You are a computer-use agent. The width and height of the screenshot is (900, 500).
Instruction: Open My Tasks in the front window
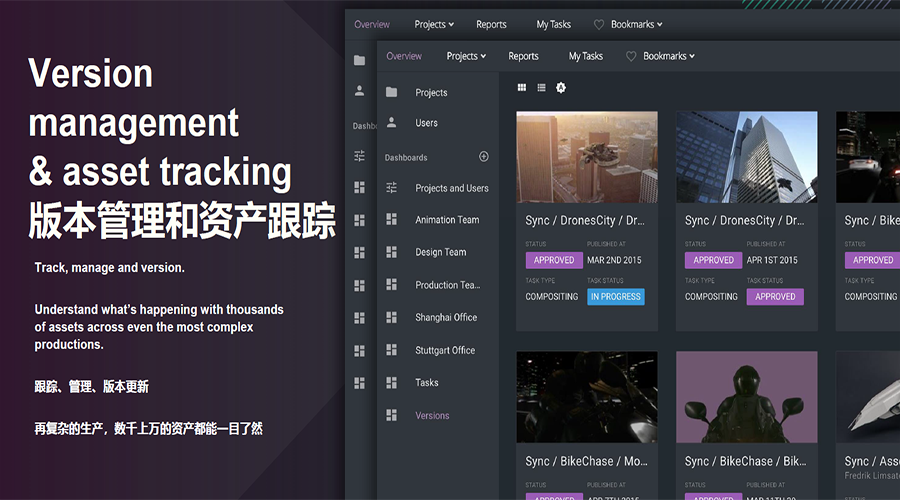coord(585,56)
